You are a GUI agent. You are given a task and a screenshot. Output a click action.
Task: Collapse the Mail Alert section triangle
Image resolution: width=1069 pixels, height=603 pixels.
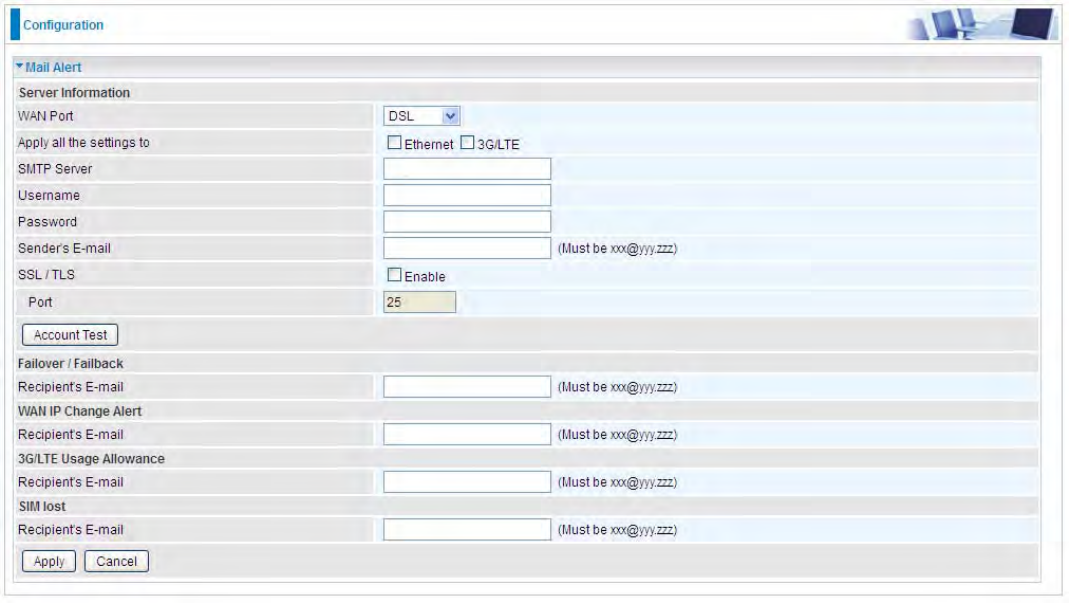click(20, 66)
